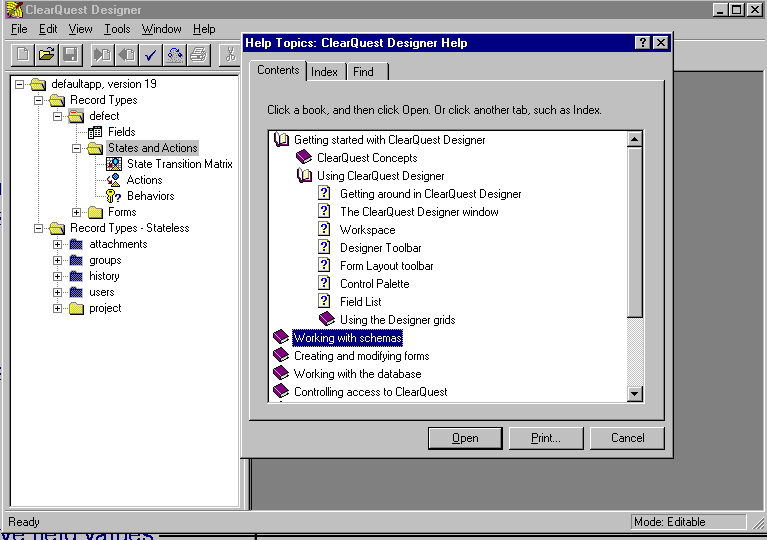
Task: Open the State Transition Matrix node
Action: 179,164
